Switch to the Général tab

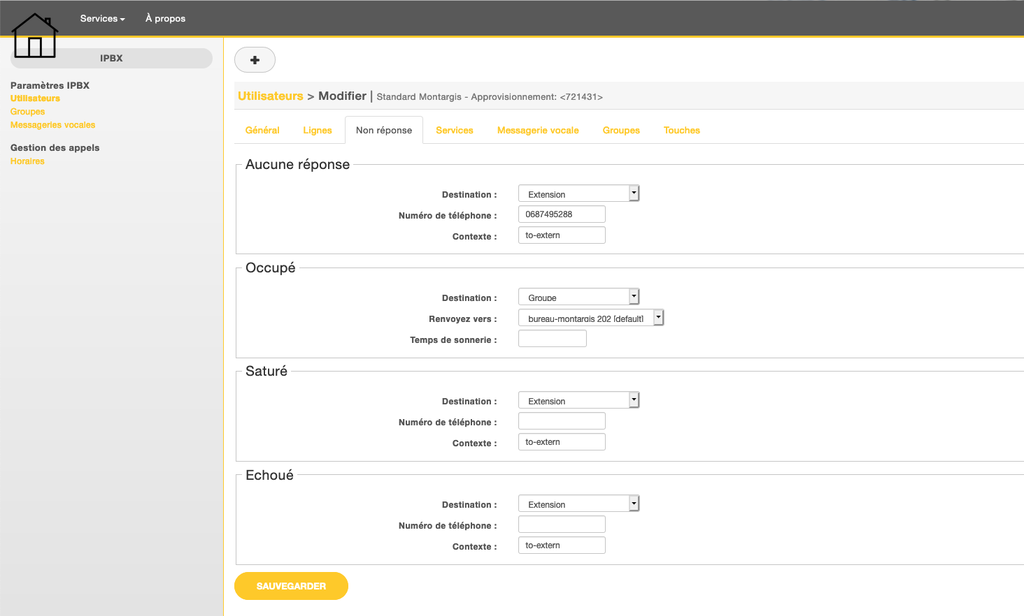coord(262,130)
